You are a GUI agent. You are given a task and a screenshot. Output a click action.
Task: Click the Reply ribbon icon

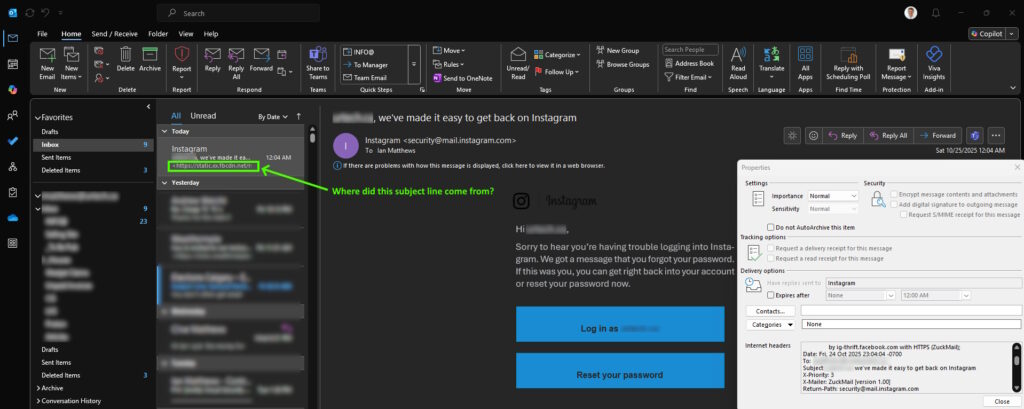(212, 59)
